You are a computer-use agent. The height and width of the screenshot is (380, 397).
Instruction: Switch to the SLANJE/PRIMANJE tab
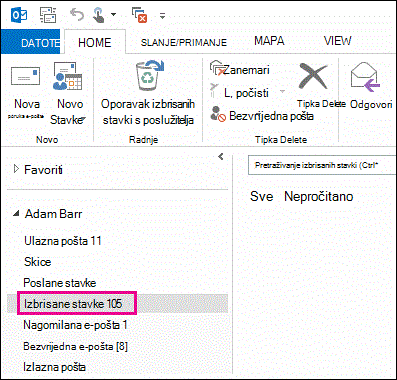point(184,42)
